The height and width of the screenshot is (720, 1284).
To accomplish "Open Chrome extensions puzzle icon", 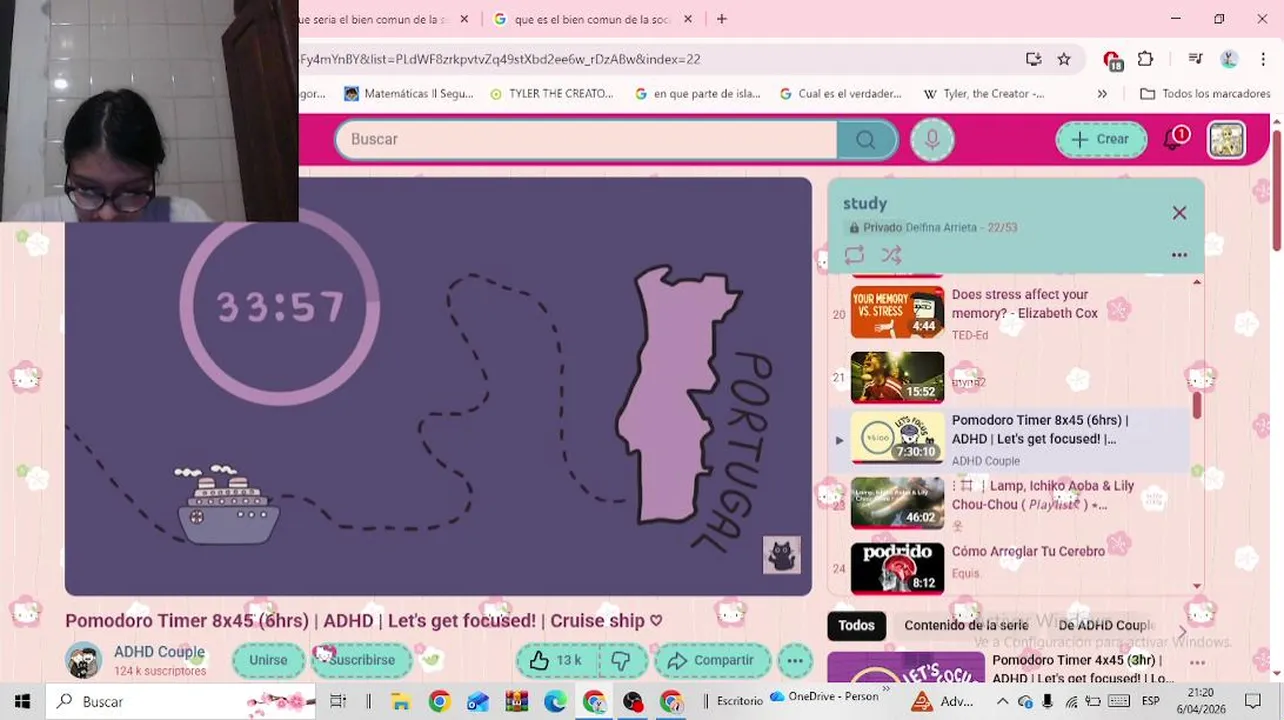I will tap(1146, 59).
